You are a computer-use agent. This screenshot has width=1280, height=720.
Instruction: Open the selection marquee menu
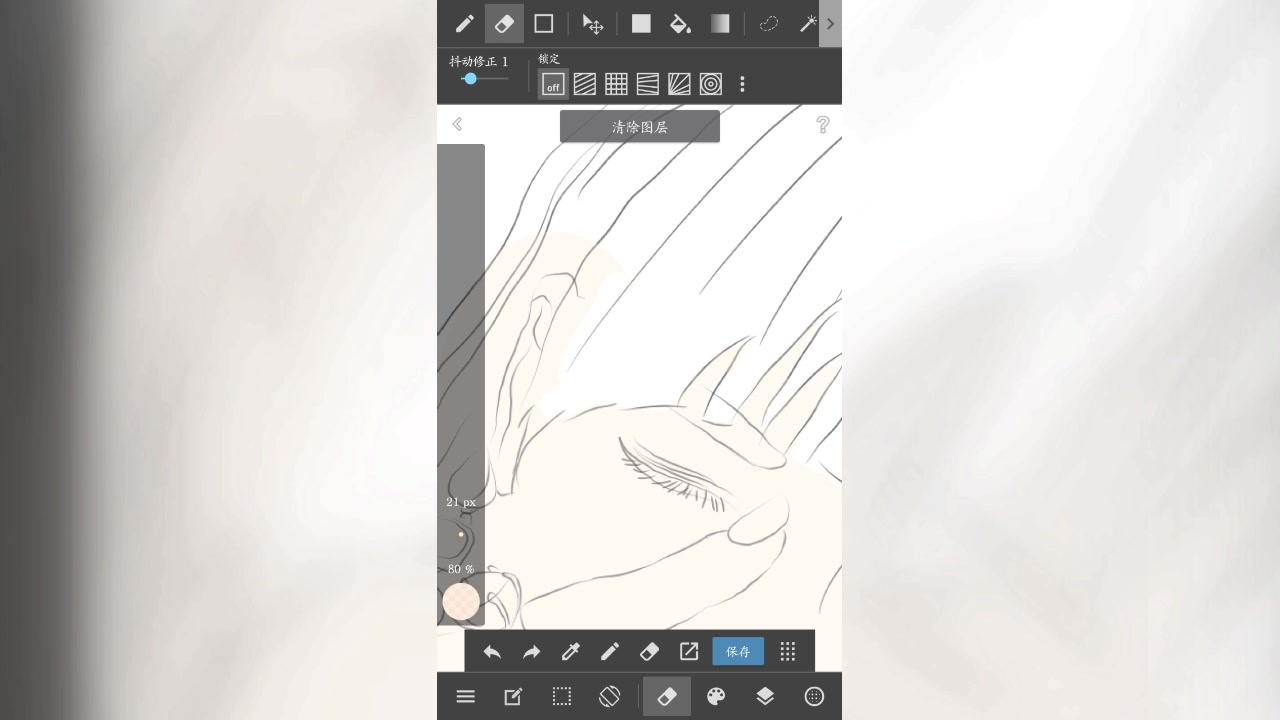(x=562, y=697)
